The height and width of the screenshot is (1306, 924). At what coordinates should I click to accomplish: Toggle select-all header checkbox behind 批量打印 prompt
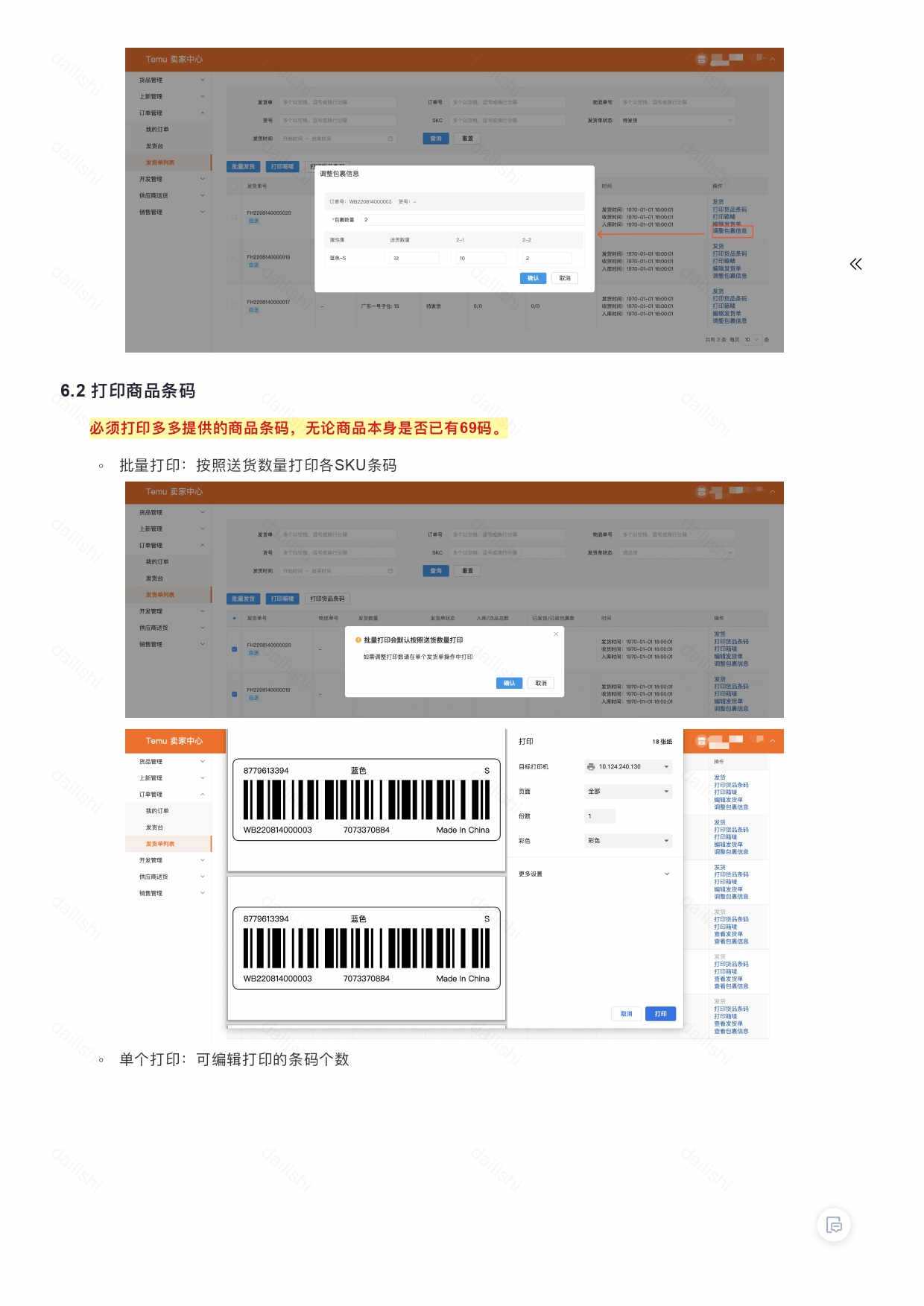(234, 618)
